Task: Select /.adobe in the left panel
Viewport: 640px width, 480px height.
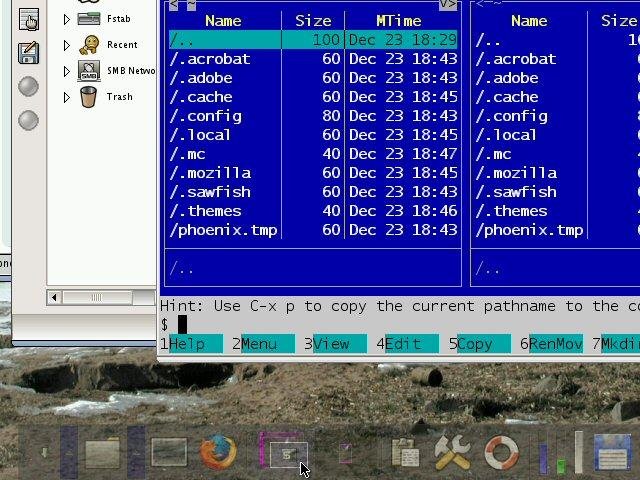Action: [201, 78]
